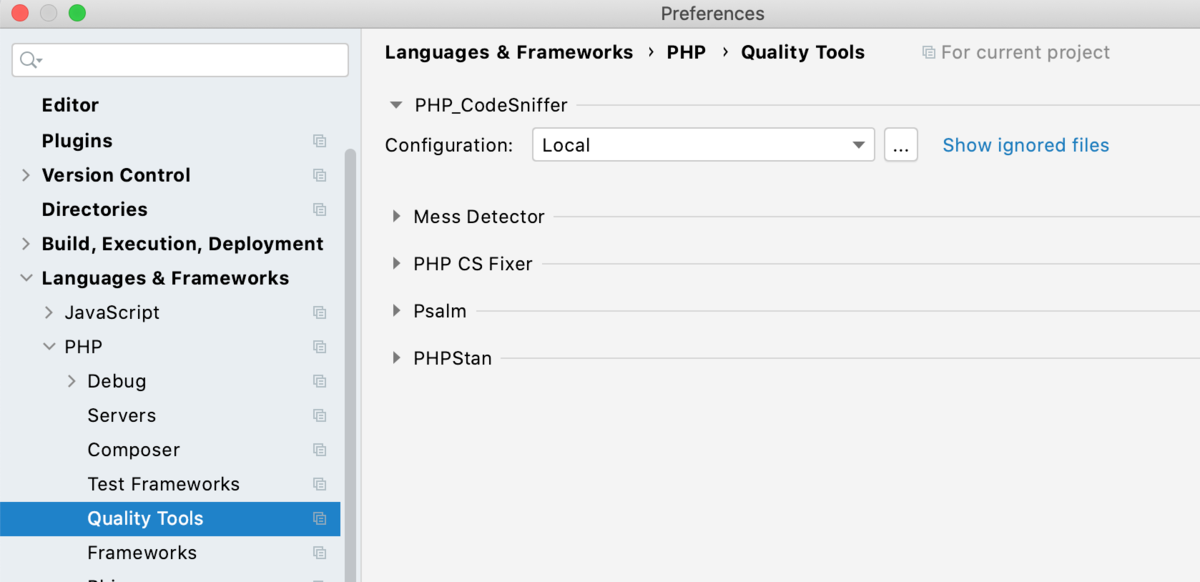This screenshot has height=582, width=1200.
Task: Expand the PHP CS Fixer section
Action: point(396,264)
